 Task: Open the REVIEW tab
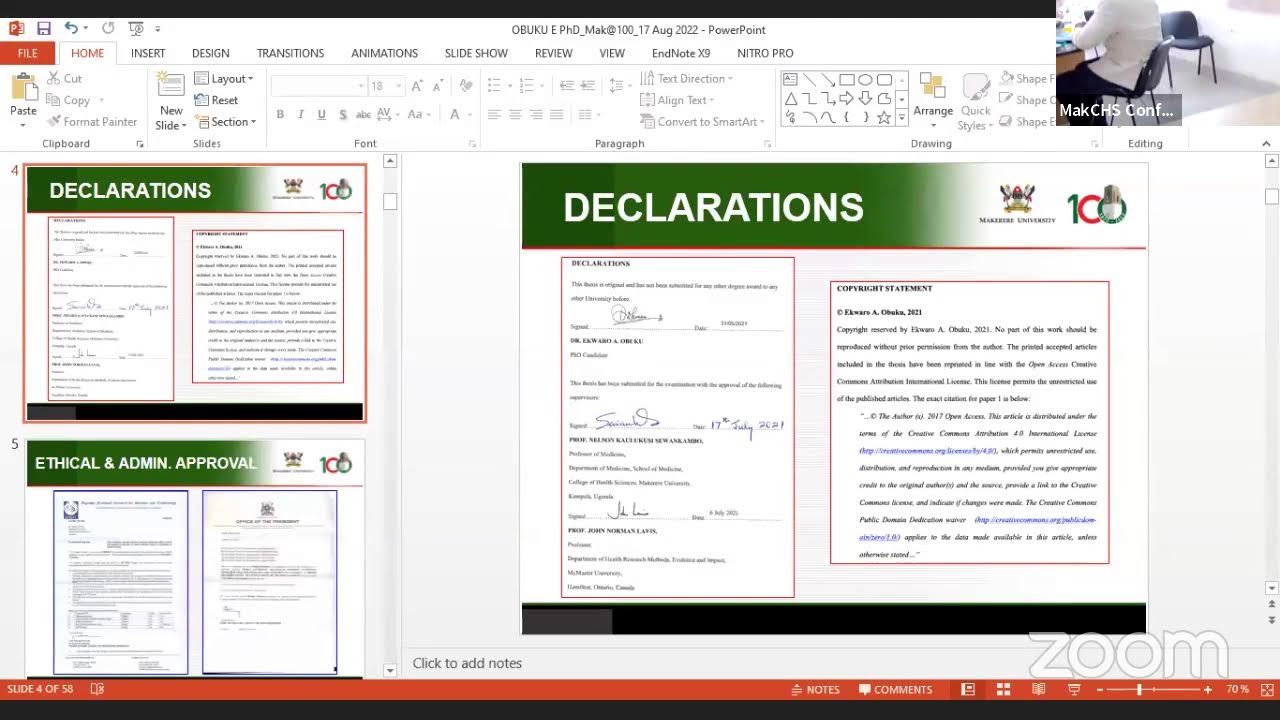click(553, 53)
